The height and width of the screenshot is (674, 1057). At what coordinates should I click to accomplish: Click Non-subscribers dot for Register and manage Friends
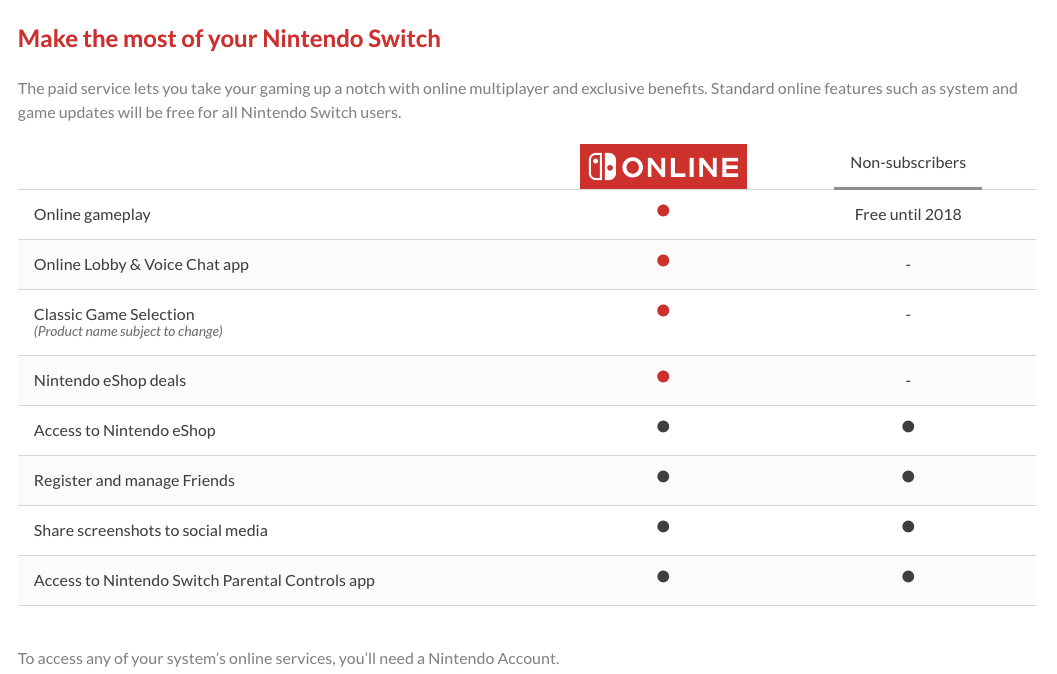[908, 477]
